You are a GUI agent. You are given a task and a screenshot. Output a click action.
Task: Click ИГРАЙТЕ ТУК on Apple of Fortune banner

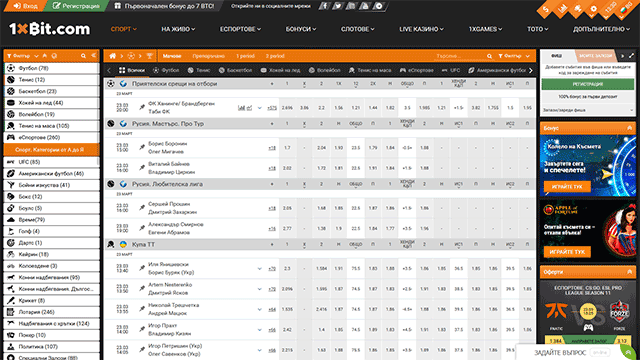coord(567,252)
